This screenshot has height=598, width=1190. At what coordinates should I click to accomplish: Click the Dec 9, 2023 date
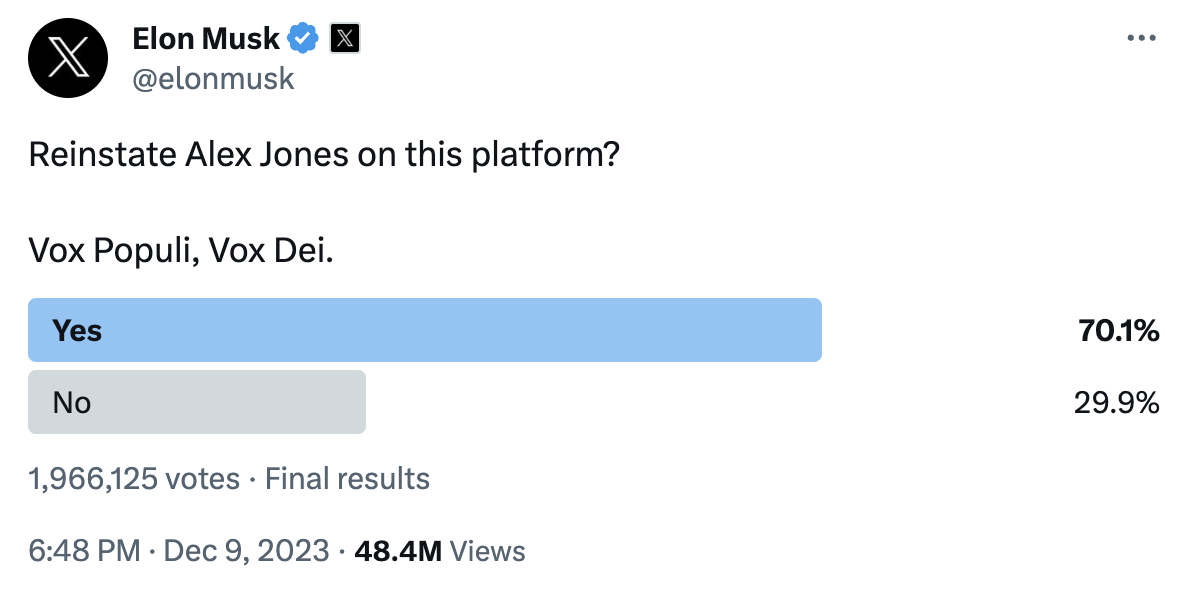pos(247,551)
